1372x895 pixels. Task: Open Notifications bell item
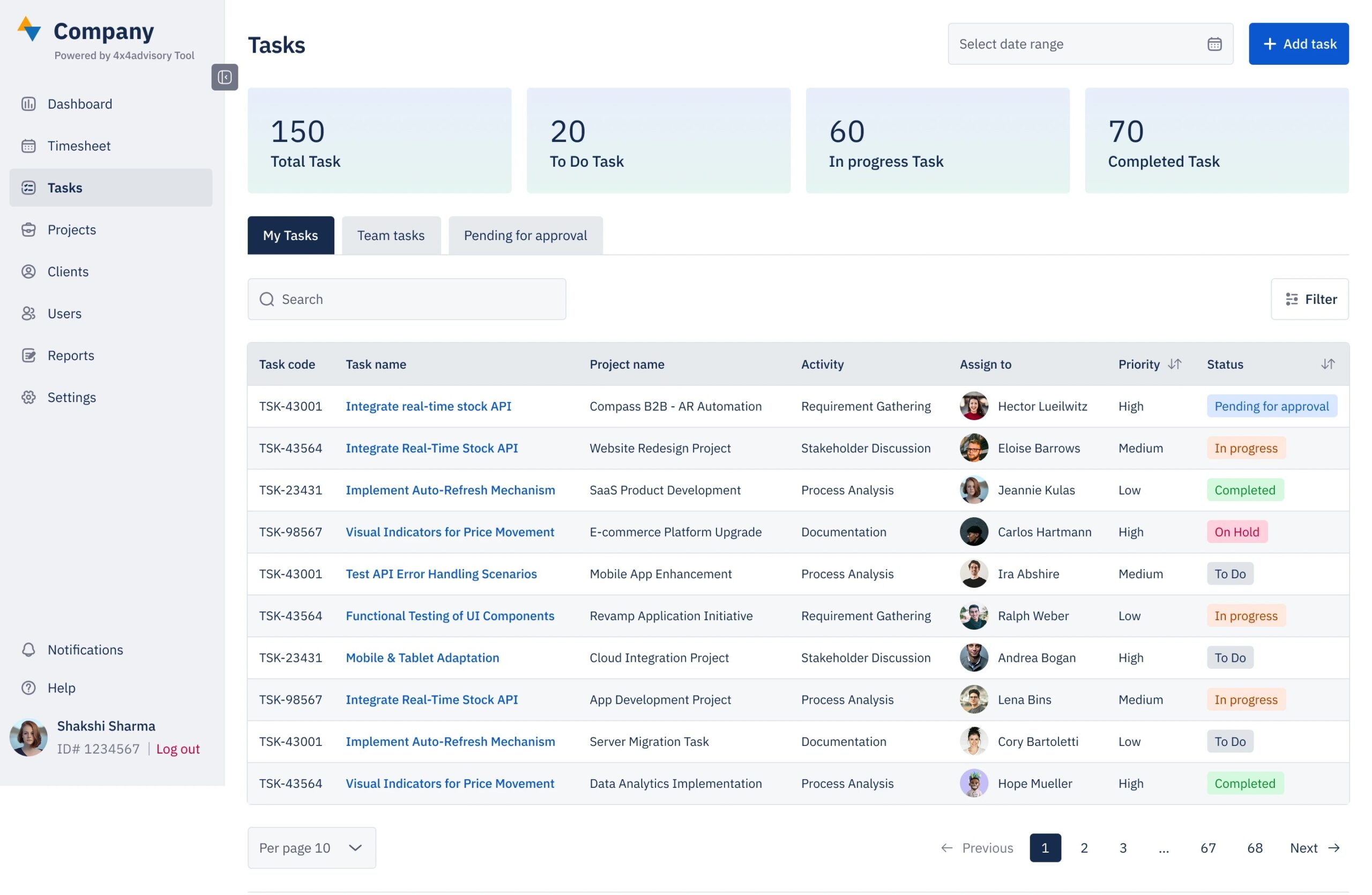(x=85, y=650)
